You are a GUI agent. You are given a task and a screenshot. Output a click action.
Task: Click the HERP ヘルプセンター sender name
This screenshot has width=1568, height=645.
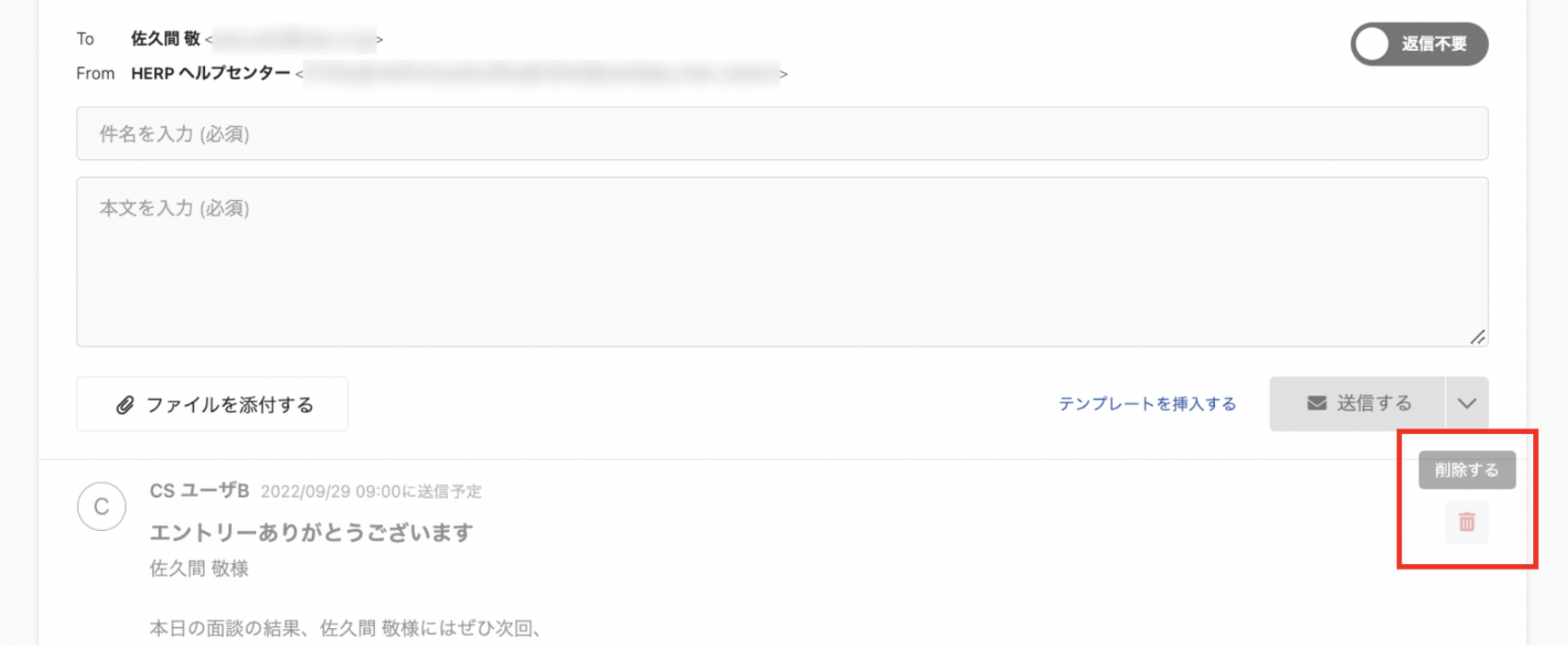coord(210,74)
